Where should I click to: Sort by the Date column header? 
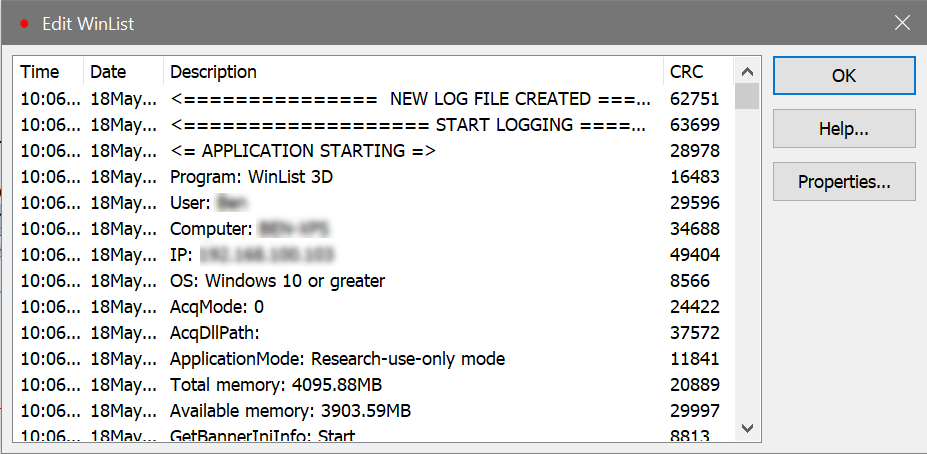(123, 72)
